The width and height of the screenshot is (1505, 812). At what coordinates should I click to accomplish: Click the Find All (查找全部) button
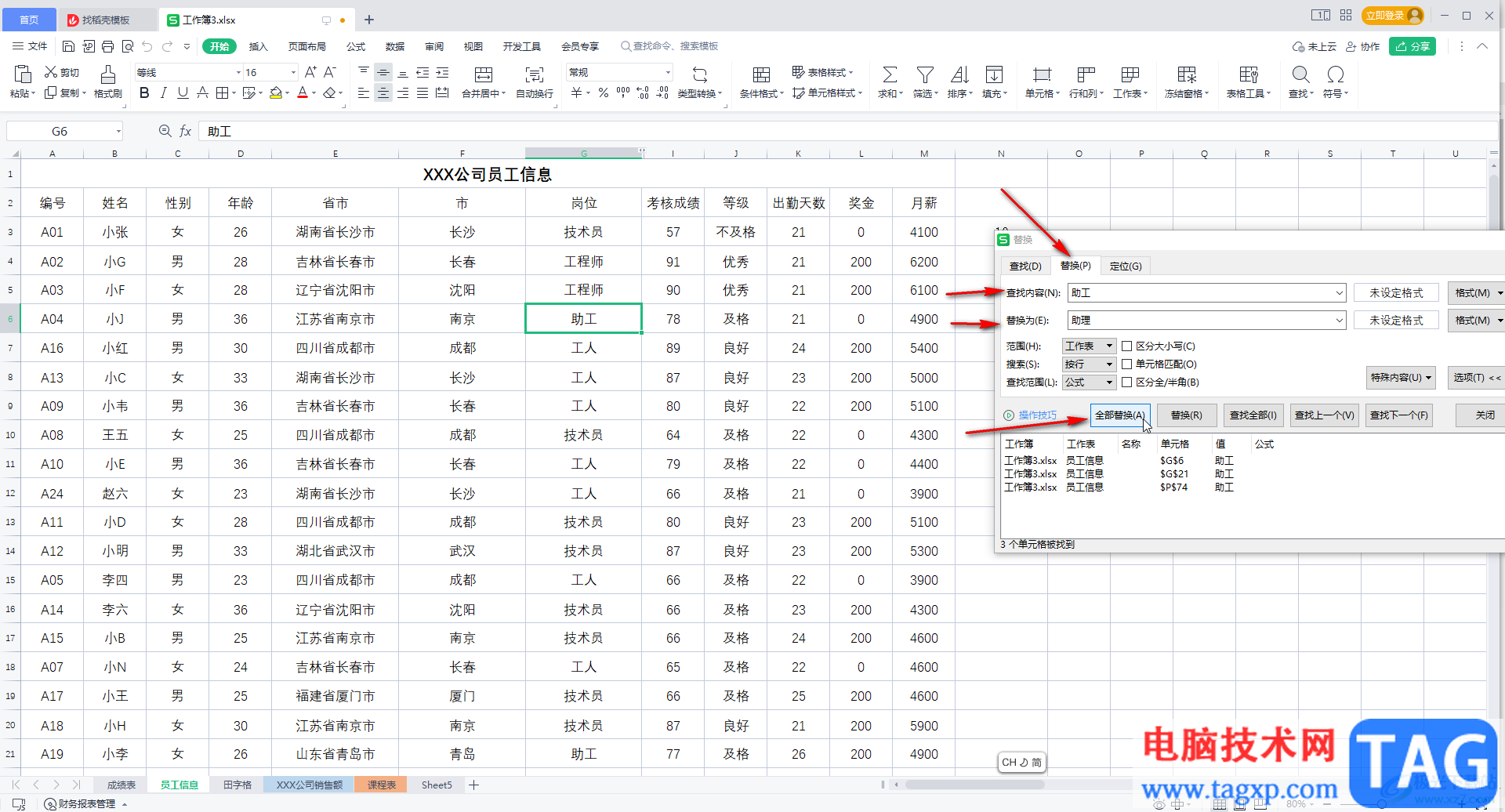[x=1253, y=415]
